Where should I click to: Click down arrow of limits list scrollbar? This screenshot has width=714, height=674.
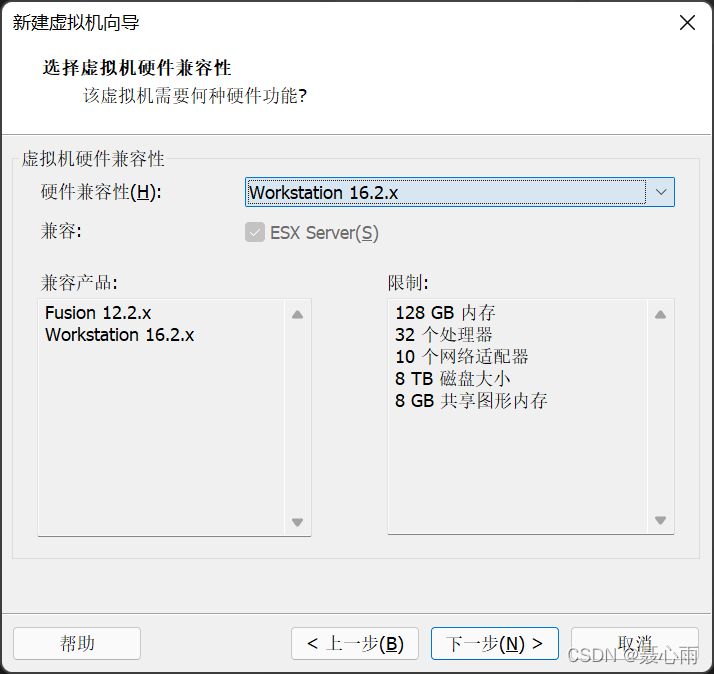660,520
